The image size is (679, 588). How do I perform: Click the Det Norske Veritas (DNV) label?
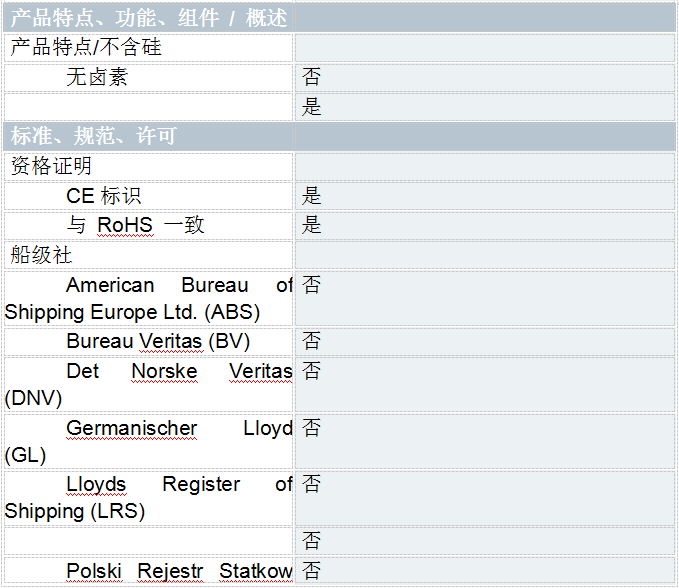point(149,384)
